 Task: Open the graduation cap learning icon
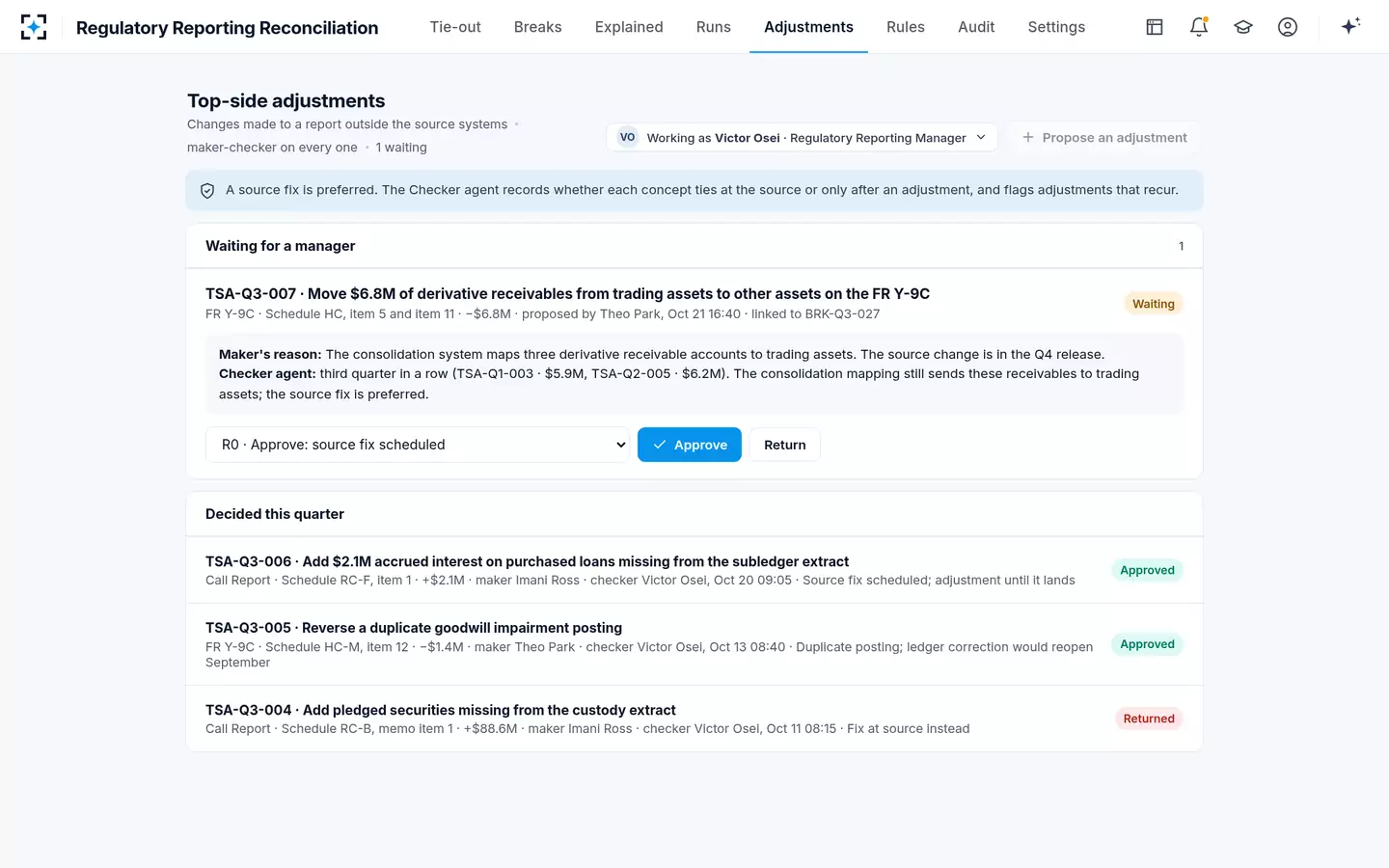point(1243,27)
